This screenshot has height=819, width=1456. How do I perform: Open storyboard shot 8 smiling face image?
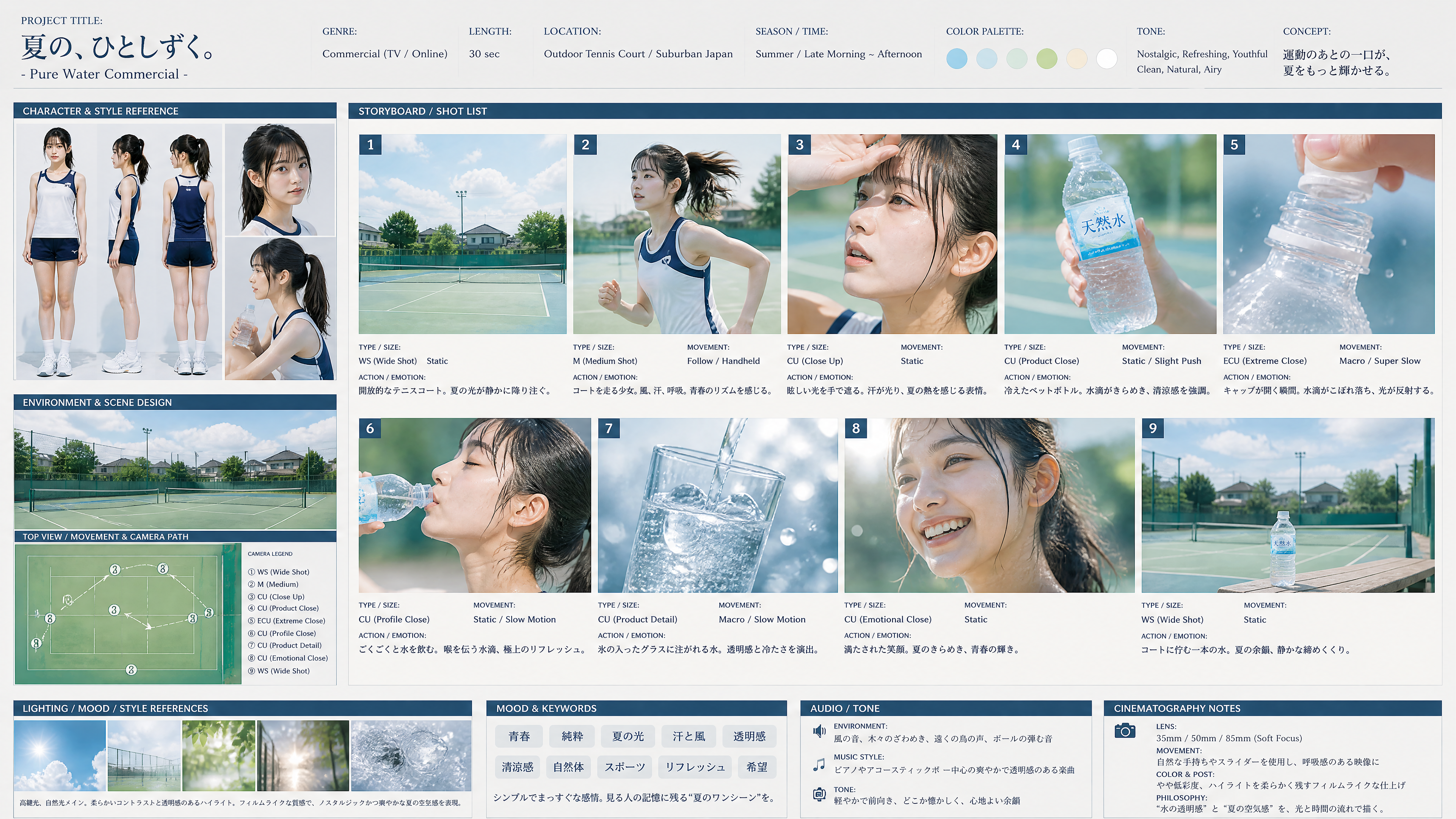tap(989, 505)
